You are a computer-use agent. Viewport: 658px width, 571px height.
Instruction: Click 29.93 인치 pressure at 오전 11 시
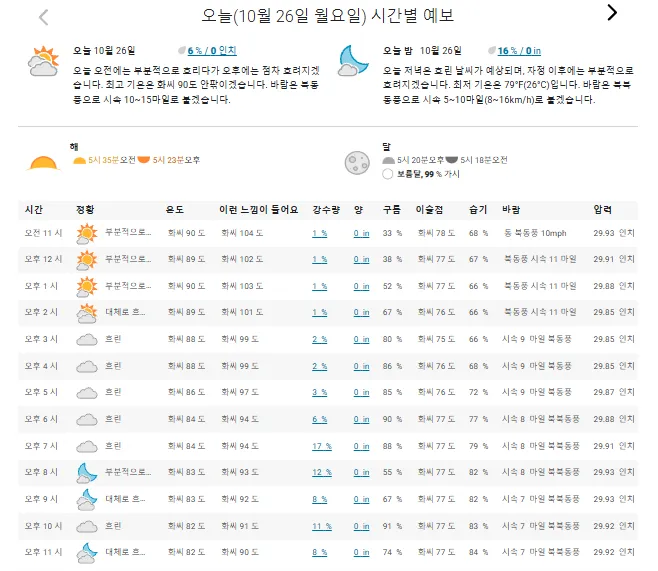[x=614, y=233]
